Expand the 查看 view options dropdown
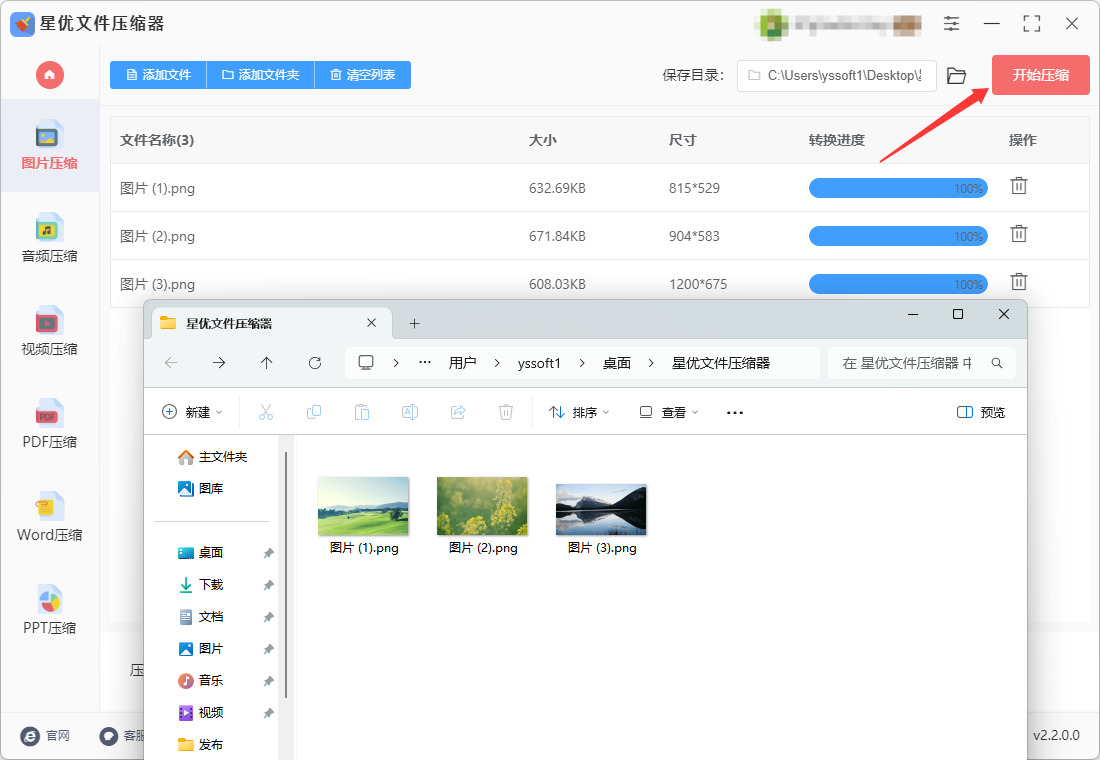This screenshot has height=760, width=1100. pos(669,412)
